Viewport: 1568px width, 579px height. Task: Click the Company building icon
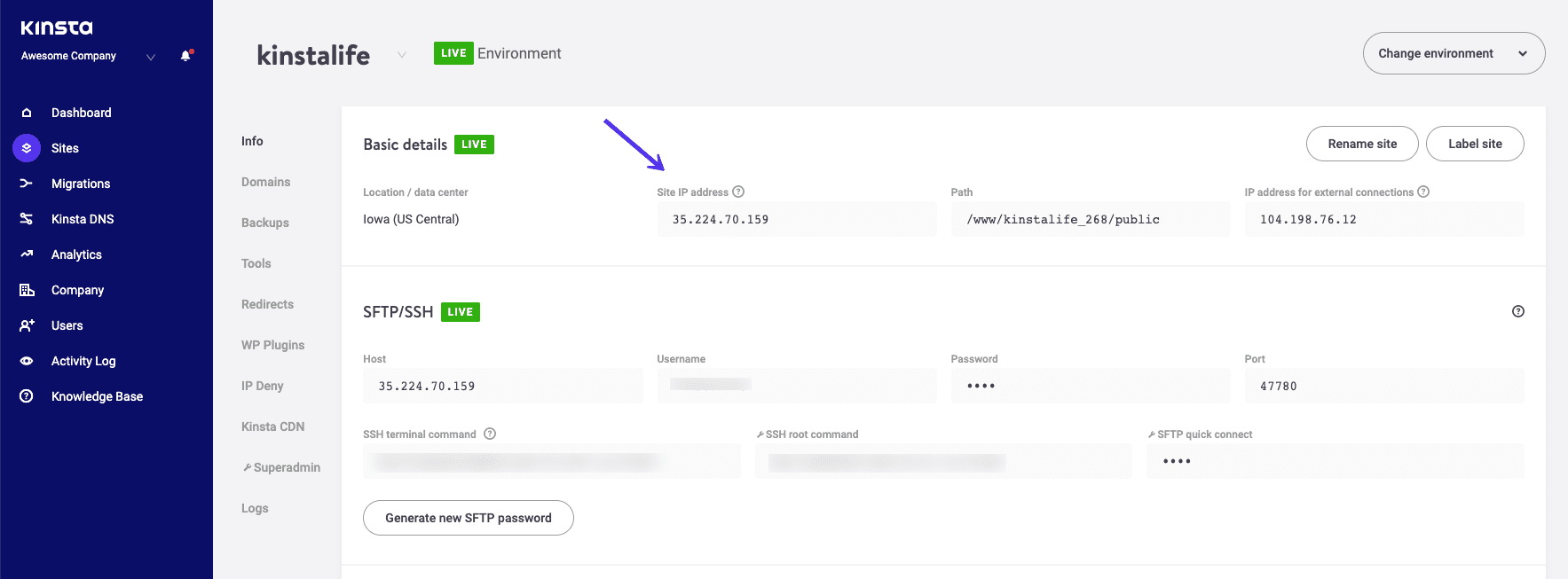(27, 290)
